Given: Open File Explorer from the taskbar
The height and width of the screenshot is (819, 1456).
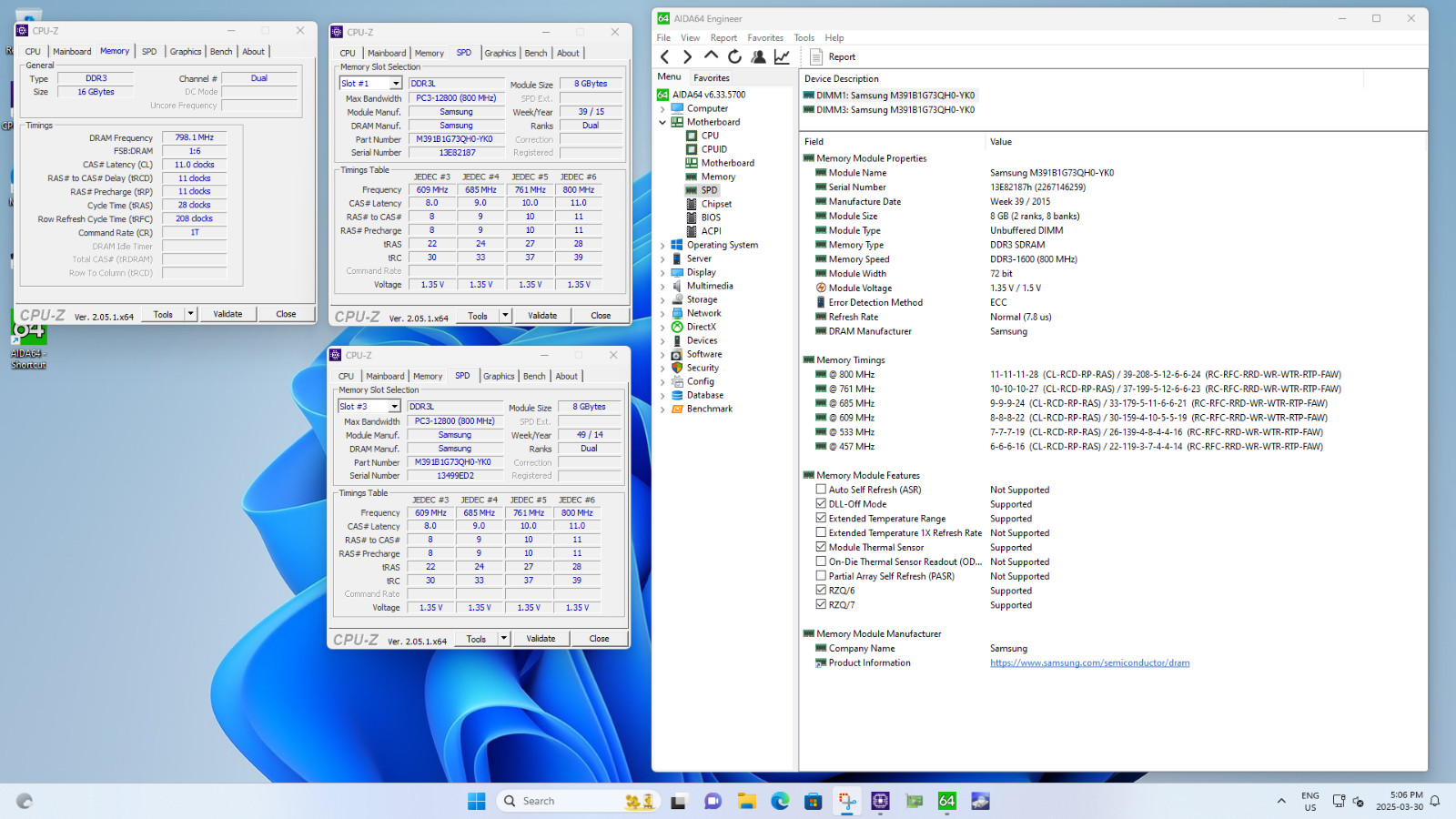Looking at the screenshot, I should point(747,801).
